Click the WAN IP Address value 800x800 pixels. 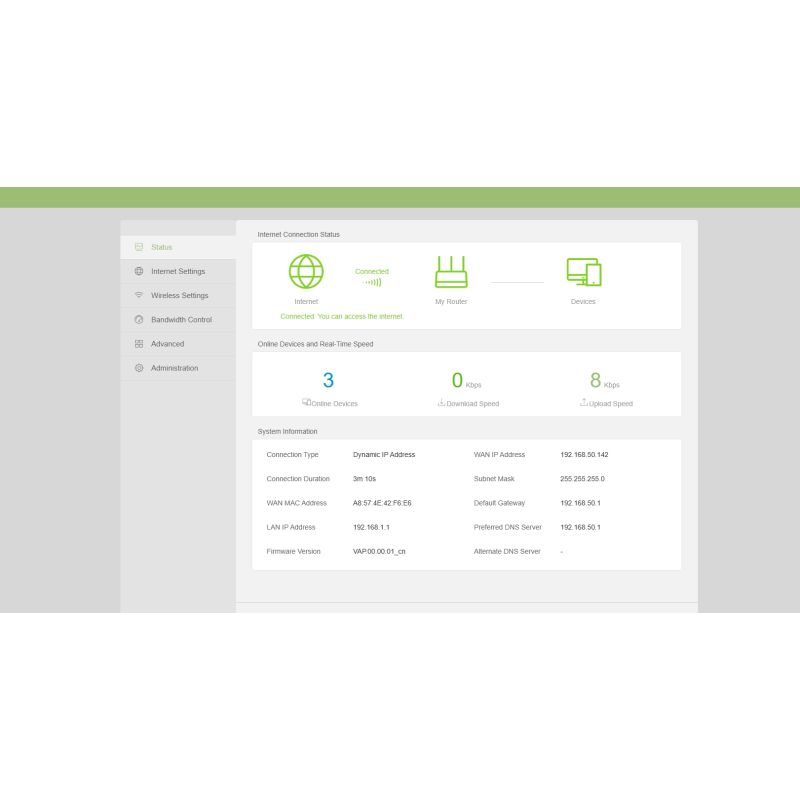(584, 455)
